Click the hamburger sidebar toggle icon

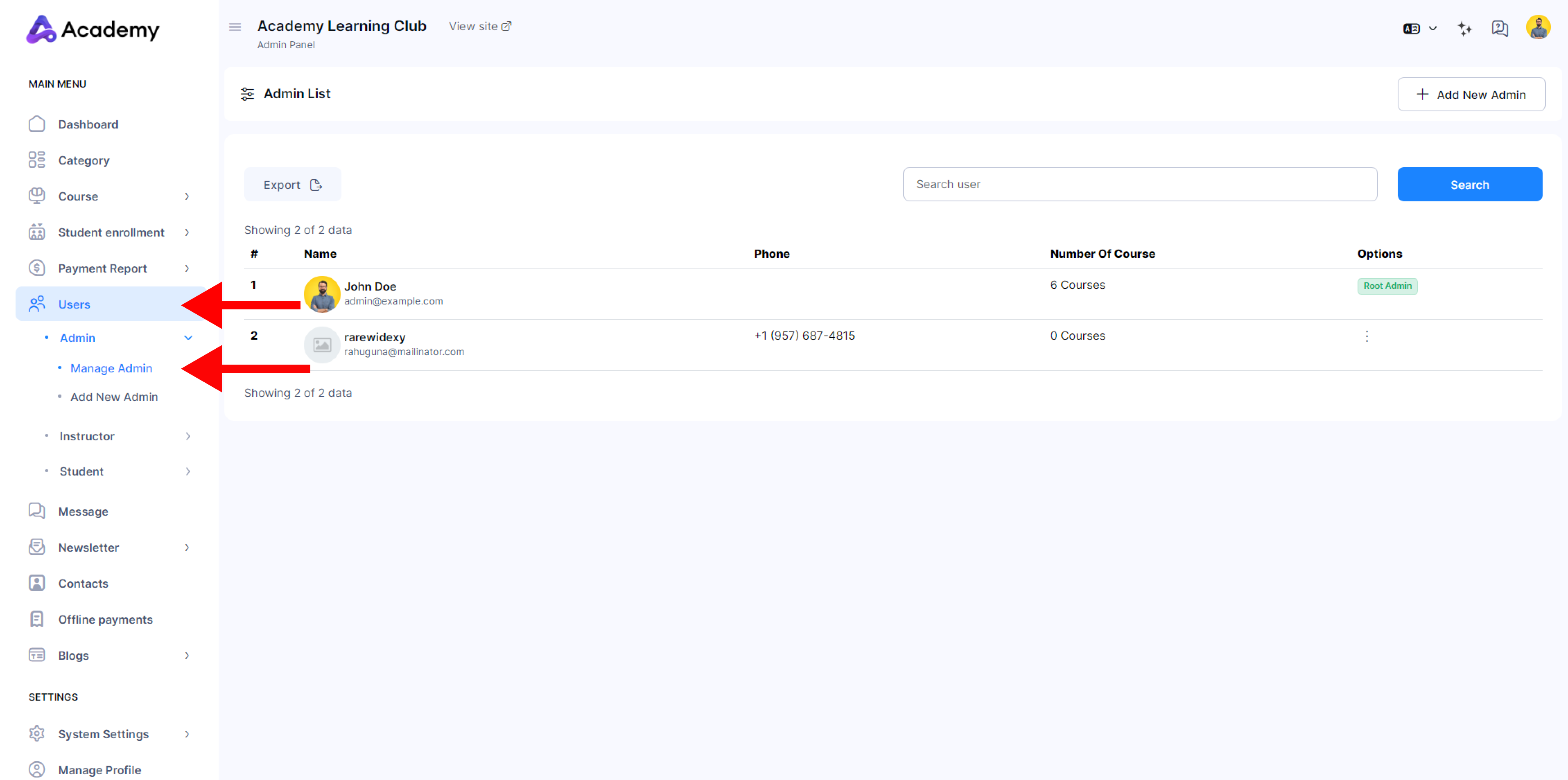pos(235,27)
